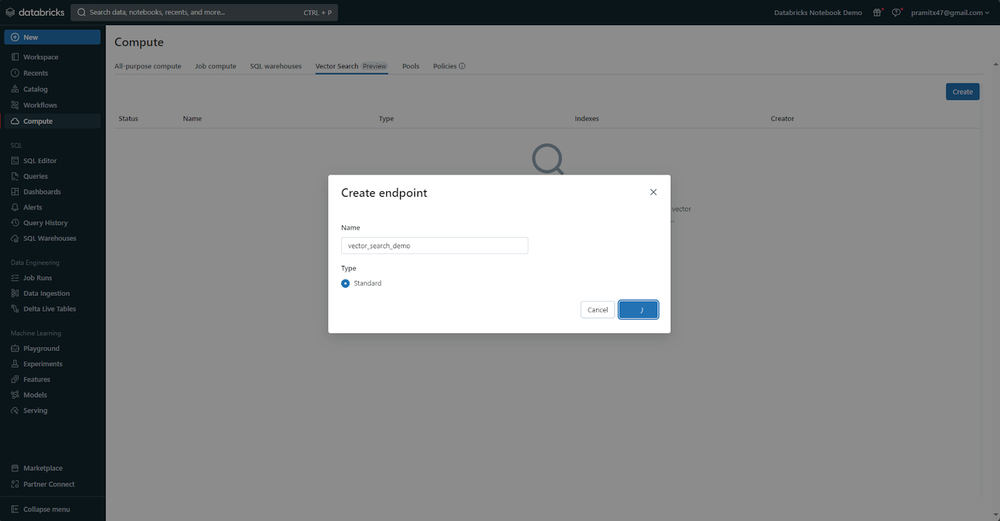Close the Create endpoint dialog
Image resolution: width=1000 pixels, height=521 pixels.
(x=653, y=192)
